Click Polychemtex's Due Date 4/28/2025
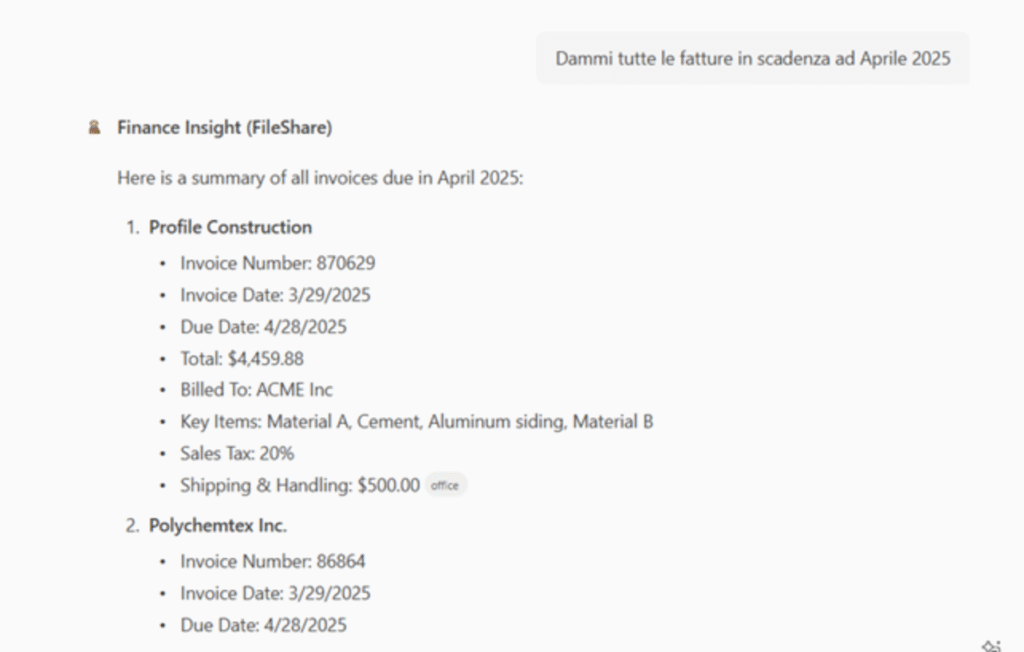This screenshot has width=1024, height=652. tap(263, 626)
